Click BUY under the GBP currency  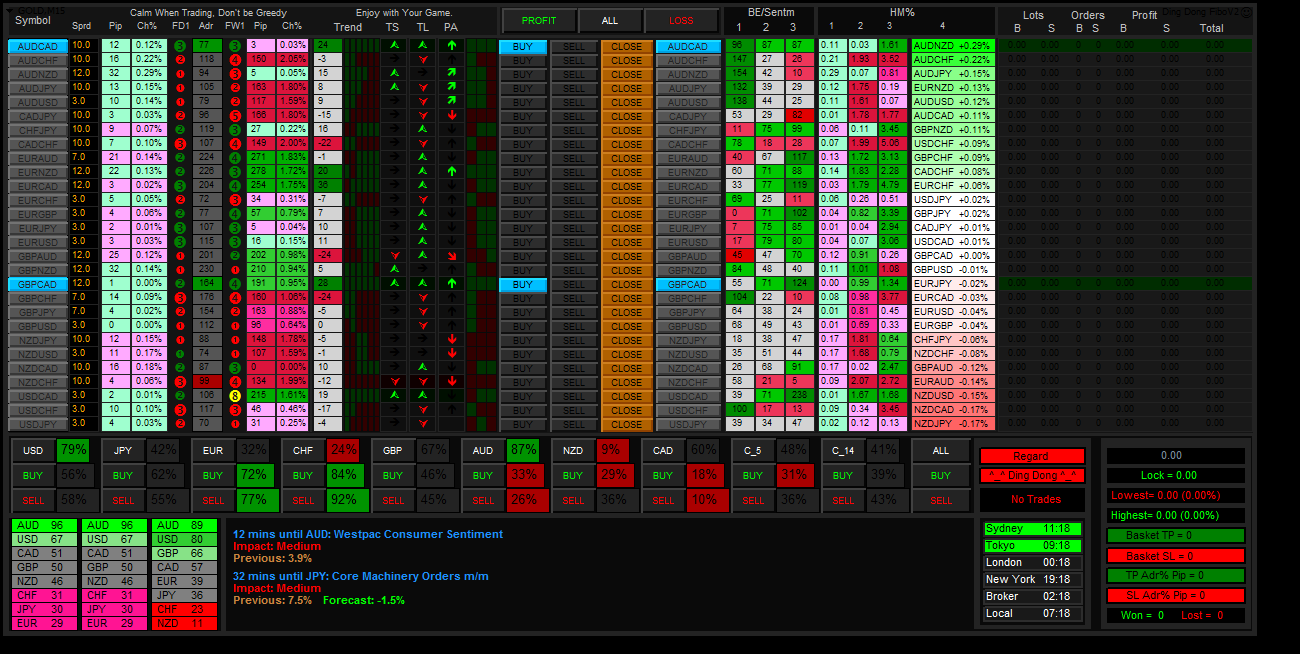coord(393,475)
